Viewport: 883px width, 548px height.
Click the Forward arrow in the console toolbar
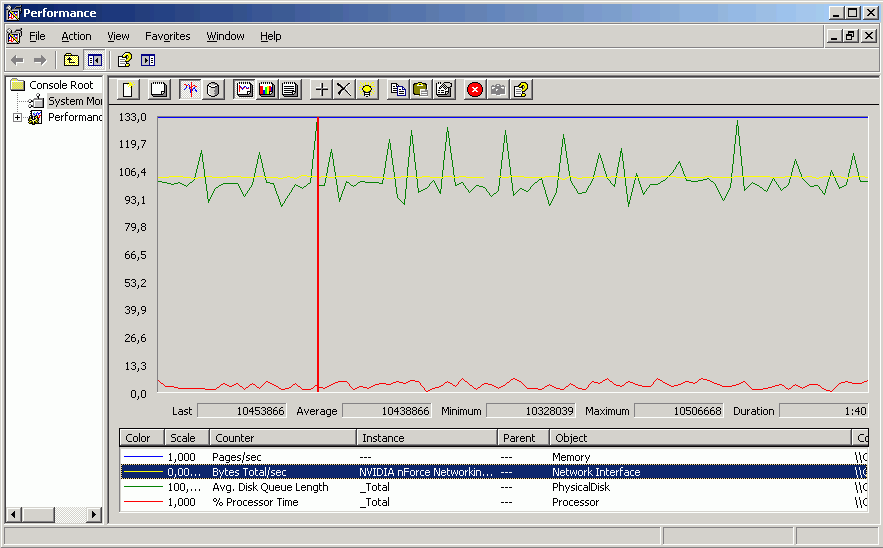tap(39, 60)
